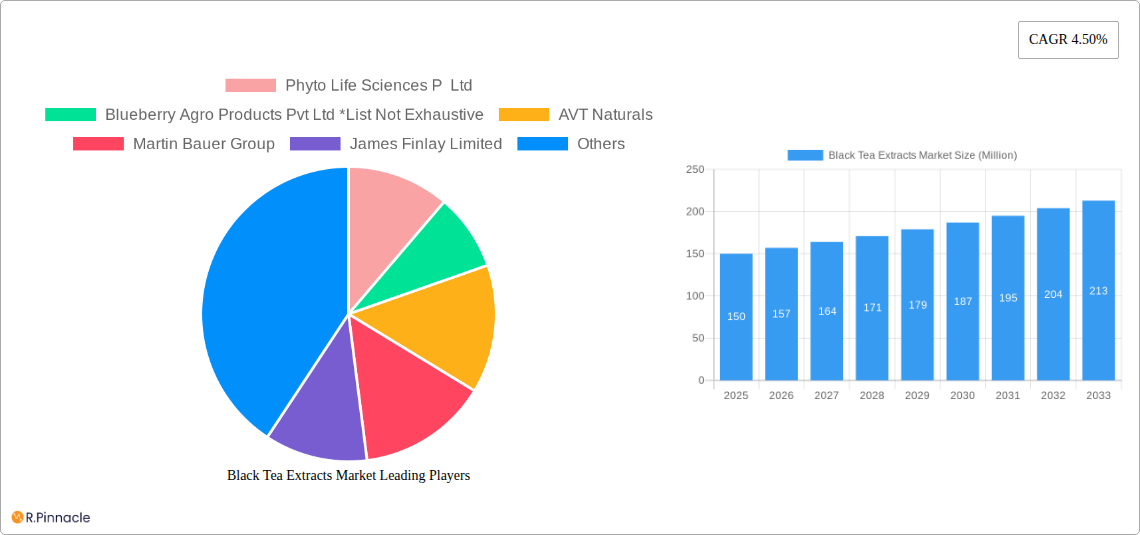Click the 2029 x-axis label

coord(918,395)
